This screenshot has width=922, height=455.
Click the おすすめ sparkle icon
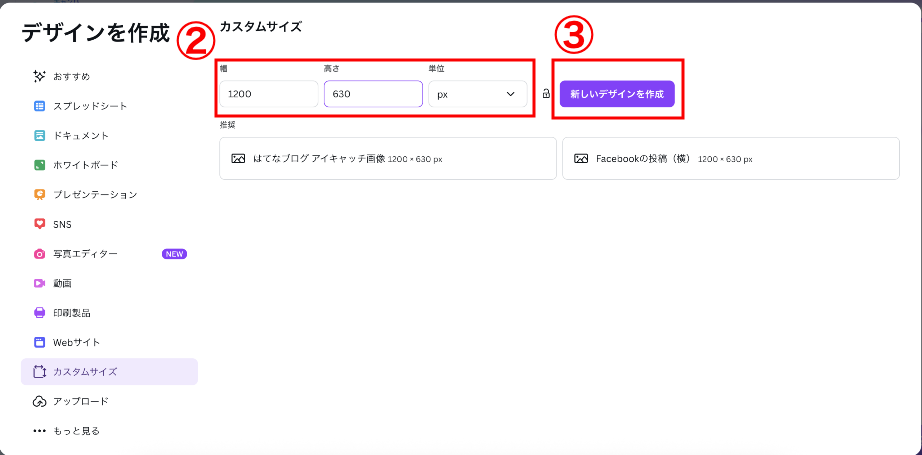click(40, 76)
